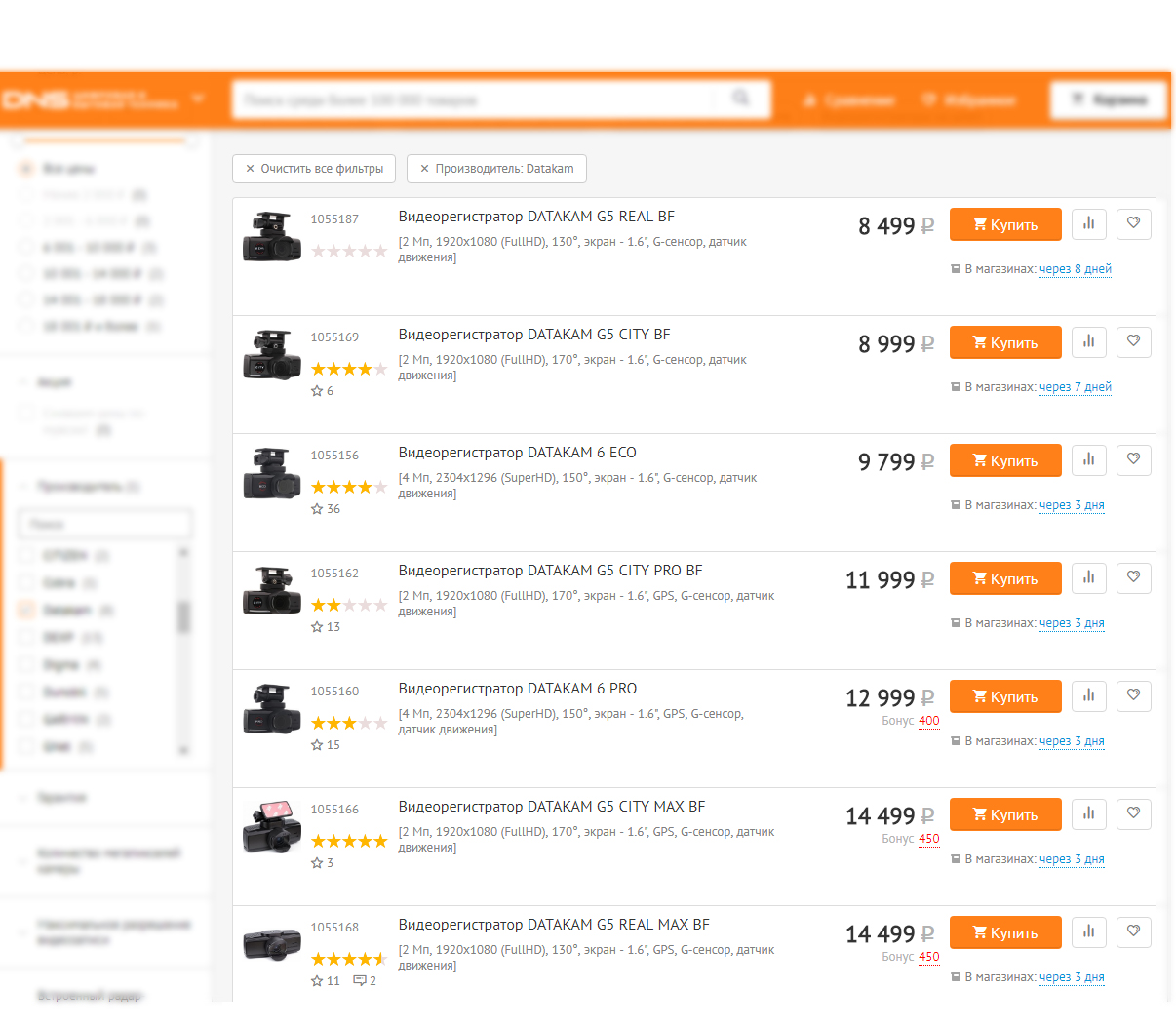Uncheck the Datakam manufacturer checkbox

26,611
